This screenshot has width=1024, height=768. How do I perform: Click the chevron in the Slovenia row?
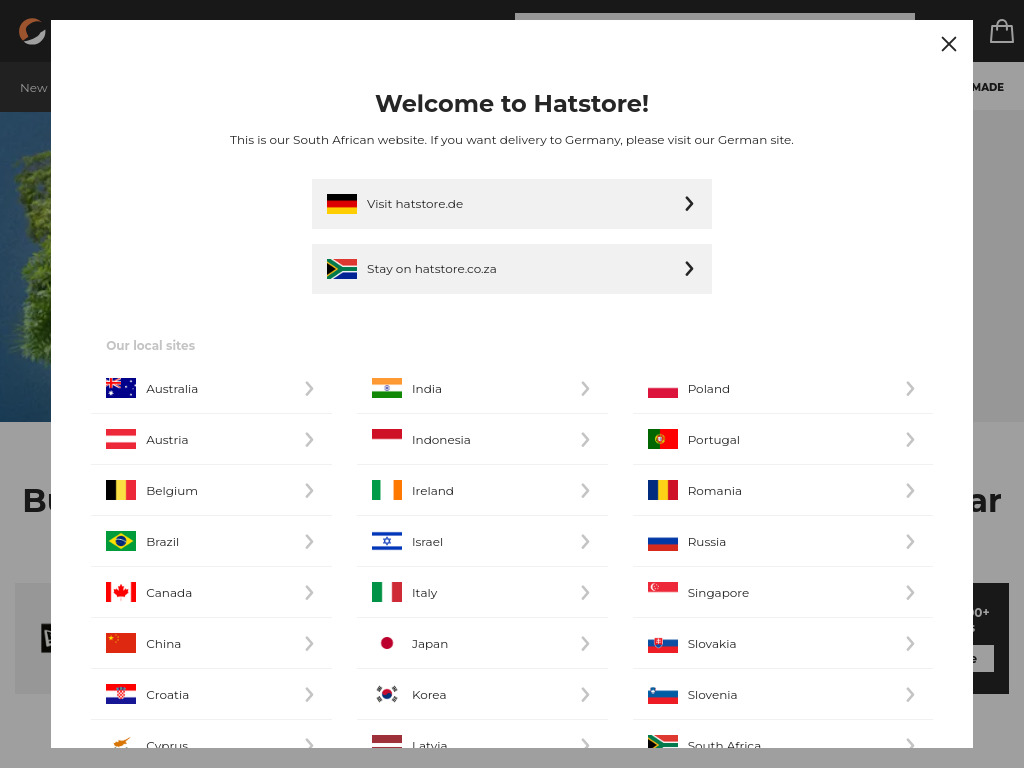pos(910,695)
